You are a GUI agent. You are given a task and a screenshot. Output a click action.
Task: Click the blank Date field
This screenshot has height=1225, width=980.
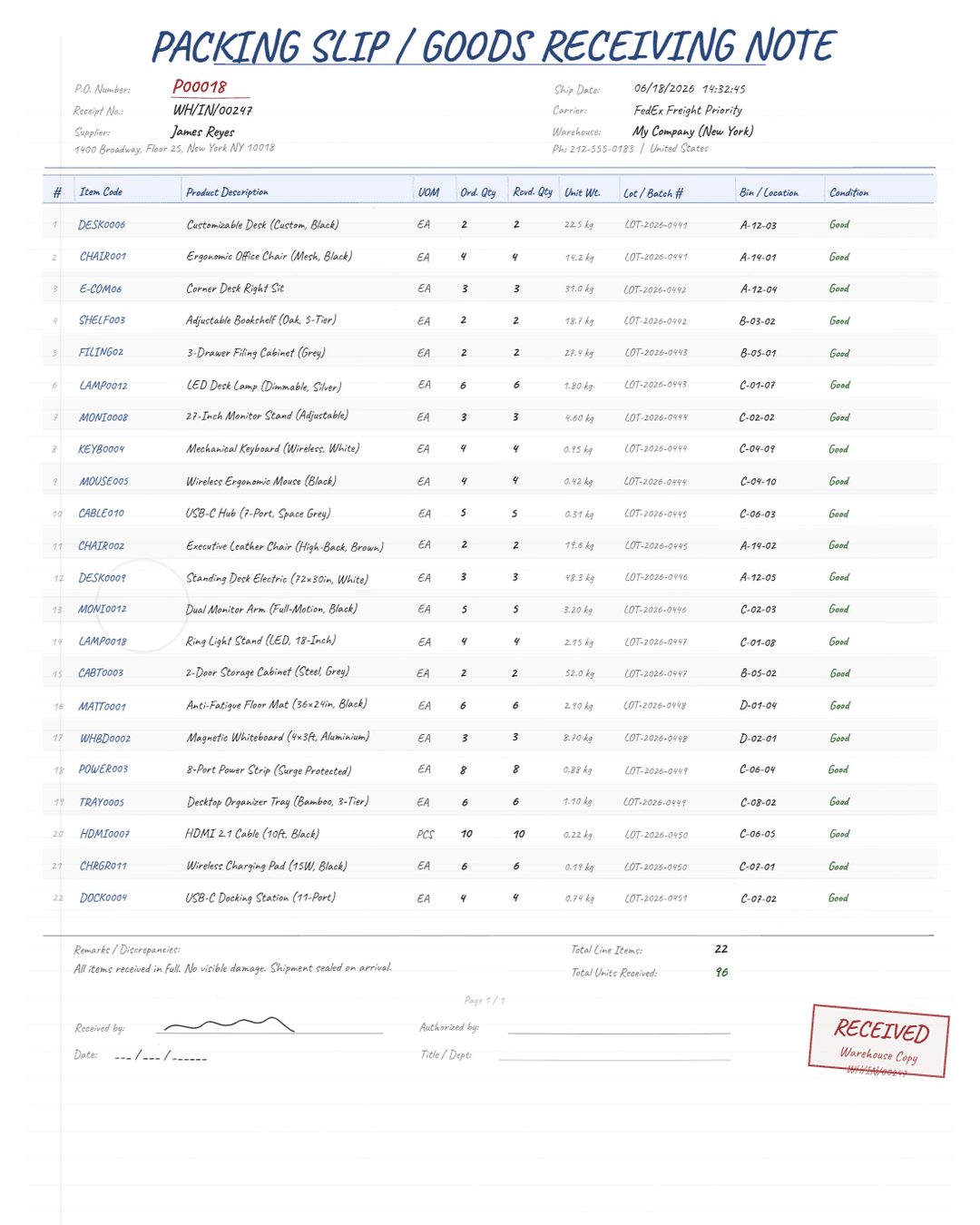[x=161, y=1056]
